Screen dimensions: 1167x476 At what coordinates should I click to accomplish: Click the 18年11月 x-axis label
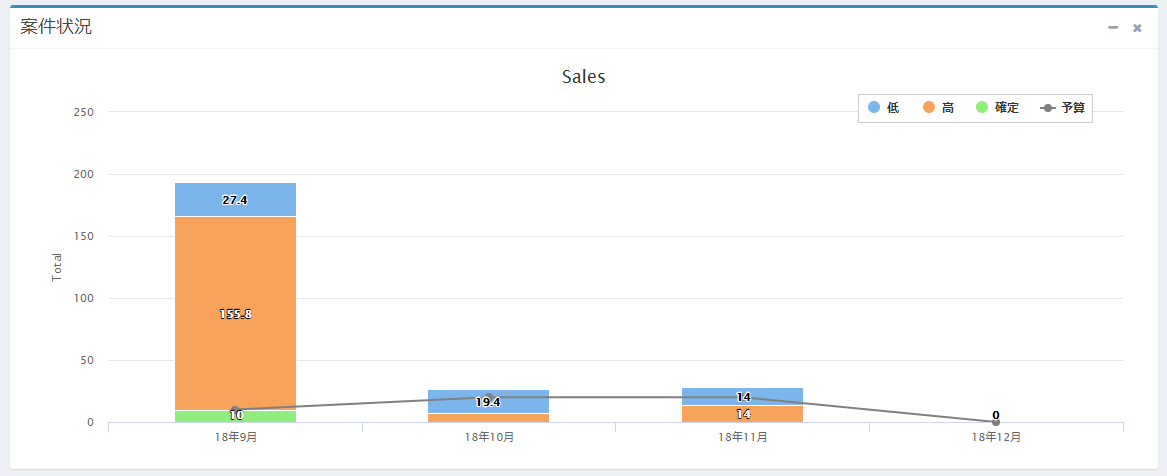point(742,437)
